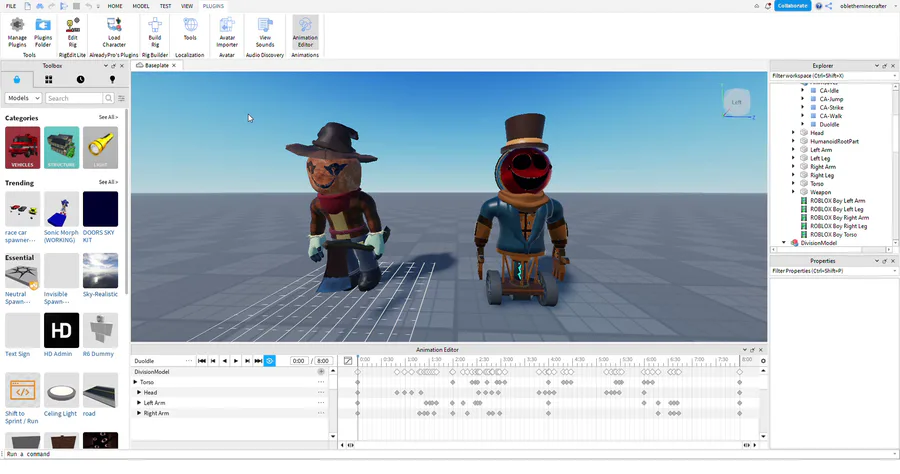Open the Localization Tools

tap(190, 29)
